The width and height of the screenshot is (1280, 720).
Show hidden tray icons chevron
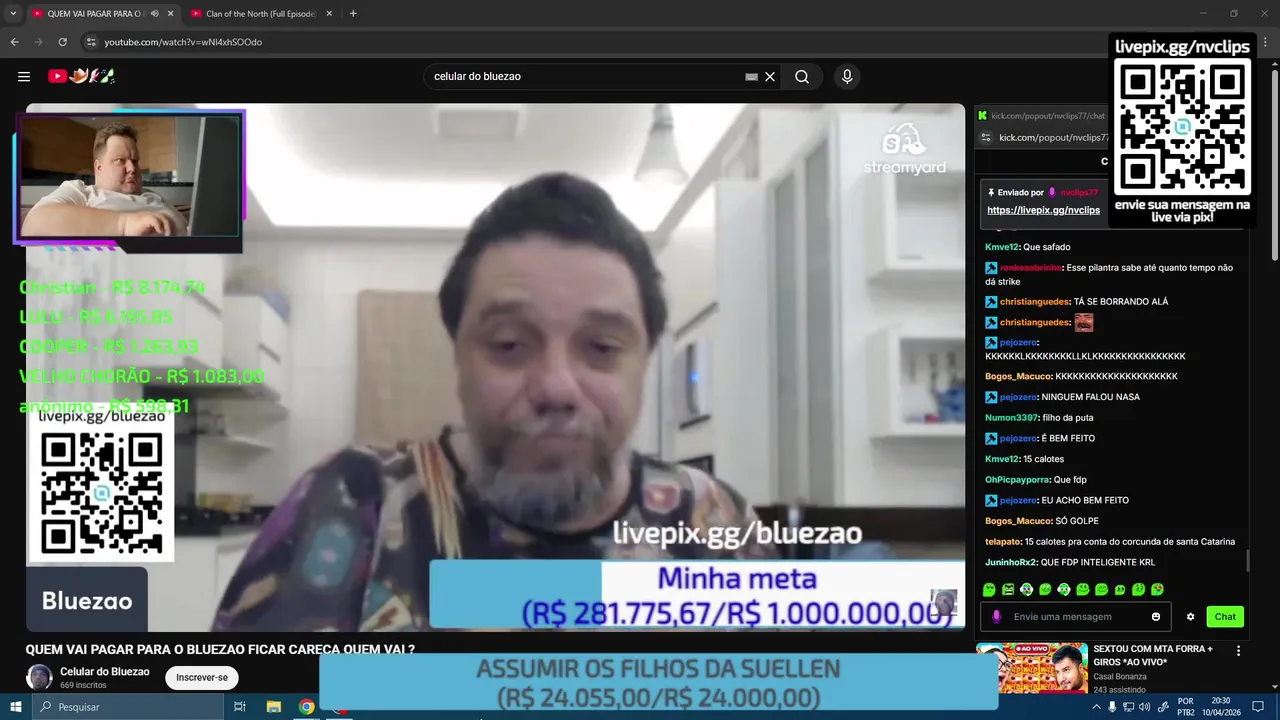click(x=1095, y=707)
